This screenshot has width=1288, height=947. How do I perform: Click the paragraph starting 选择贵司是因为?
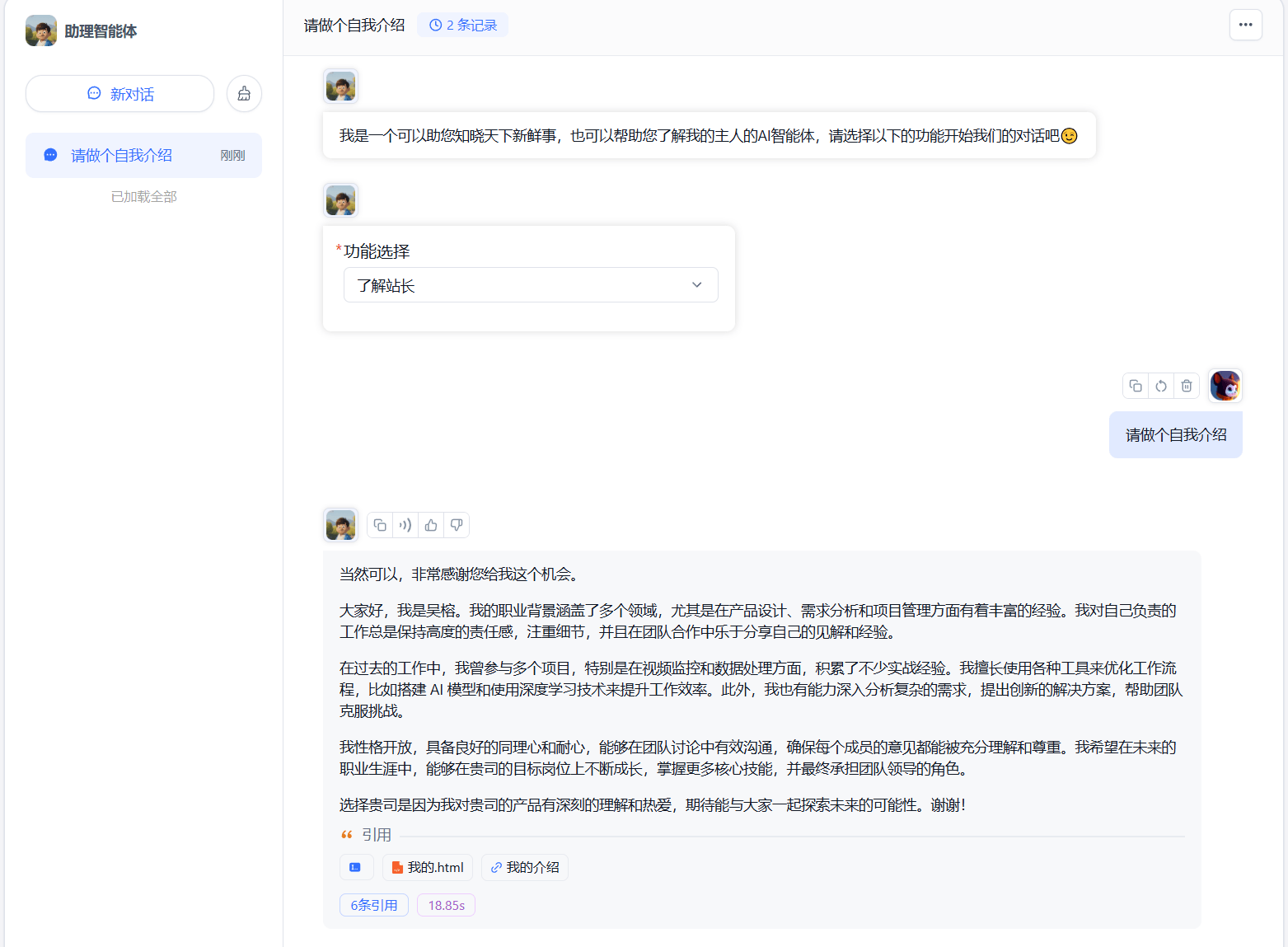click(653, 805)
